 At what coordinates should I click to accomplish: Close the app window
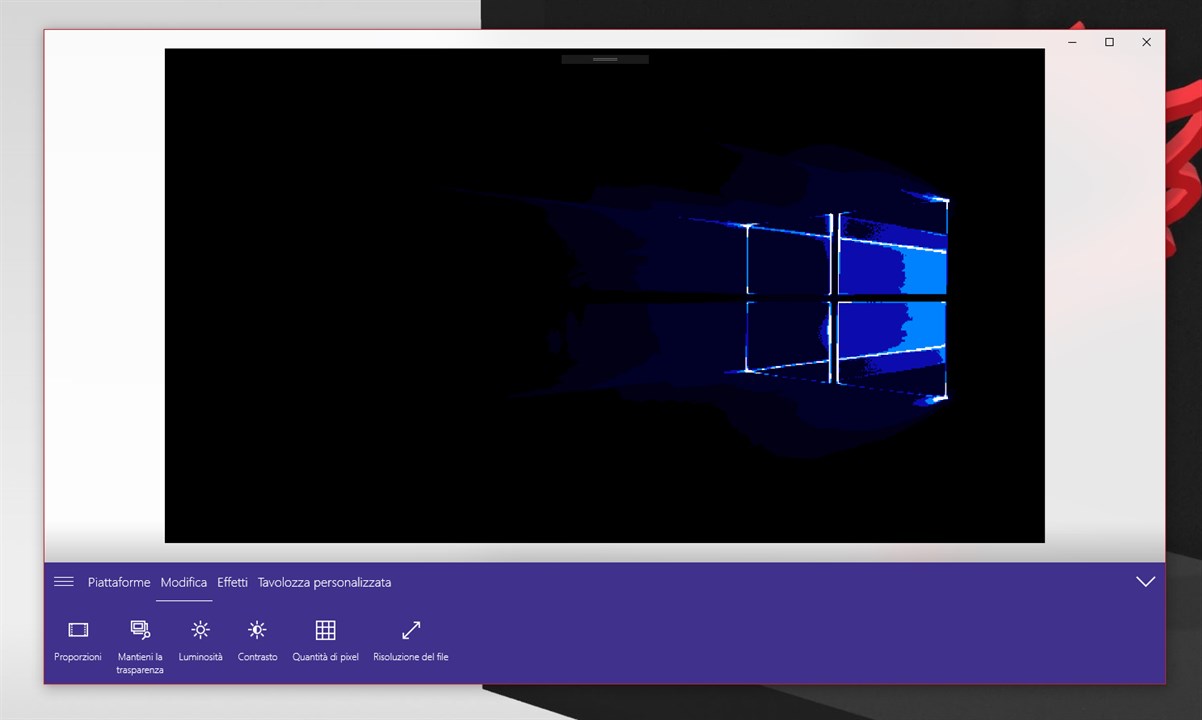pos(1146,42)
